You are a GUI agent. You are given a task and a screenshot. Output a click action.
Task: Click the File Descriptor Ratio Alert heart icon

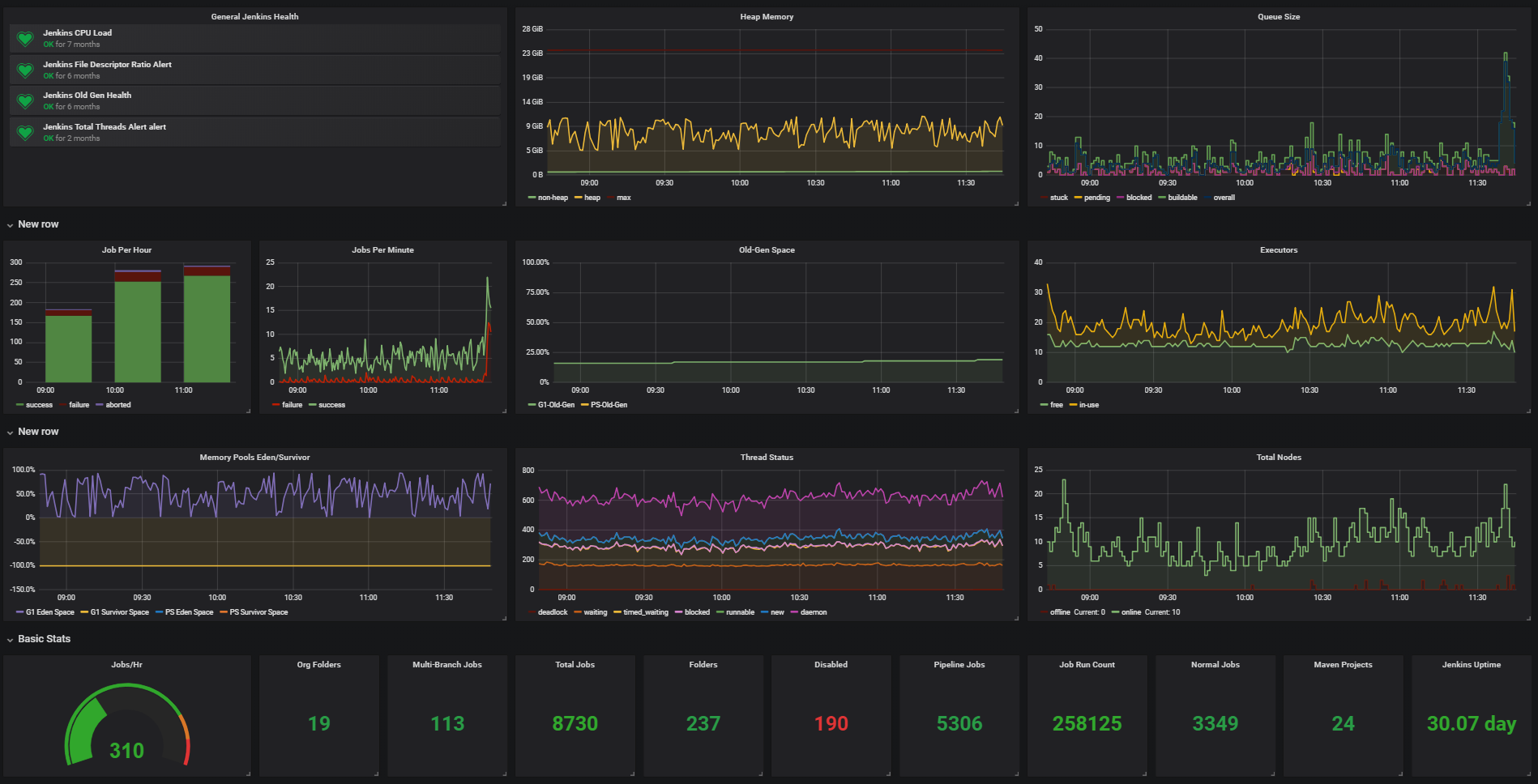(x=25, y=70)
